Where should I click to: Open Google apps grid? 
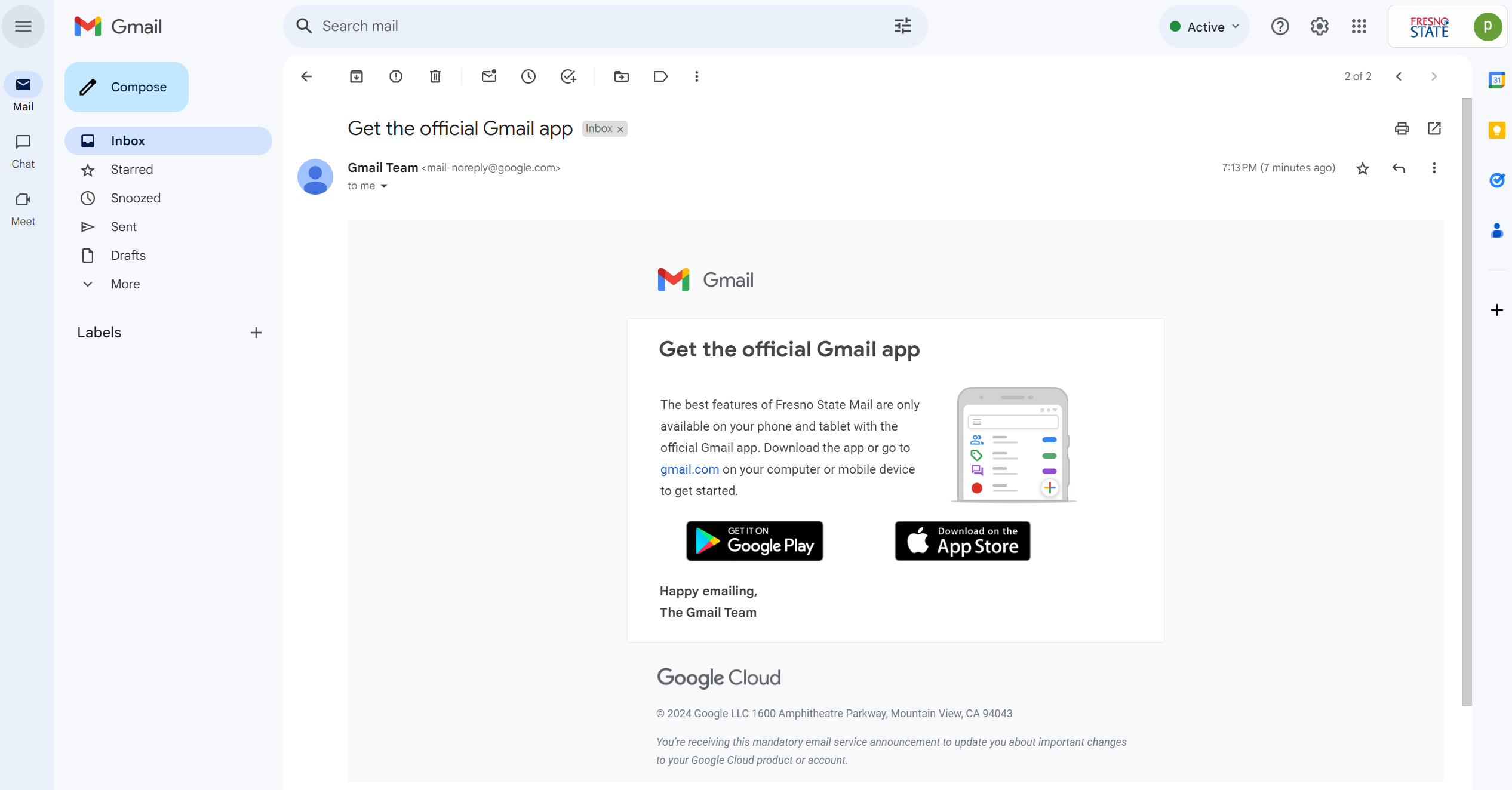point(1359,26)
